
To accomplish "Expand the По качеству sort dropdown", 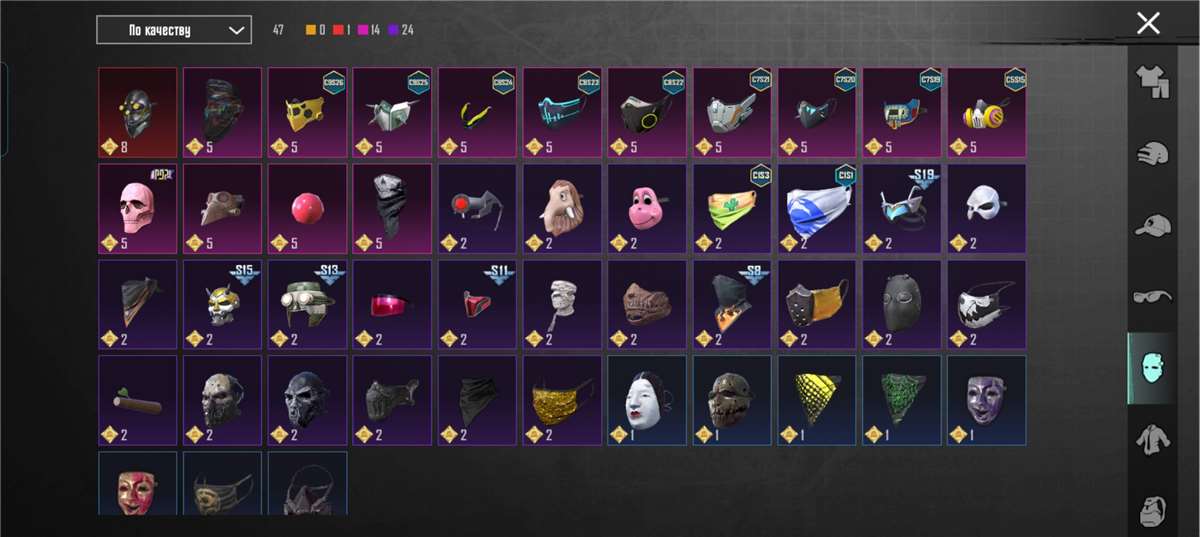I will (174, 30).
